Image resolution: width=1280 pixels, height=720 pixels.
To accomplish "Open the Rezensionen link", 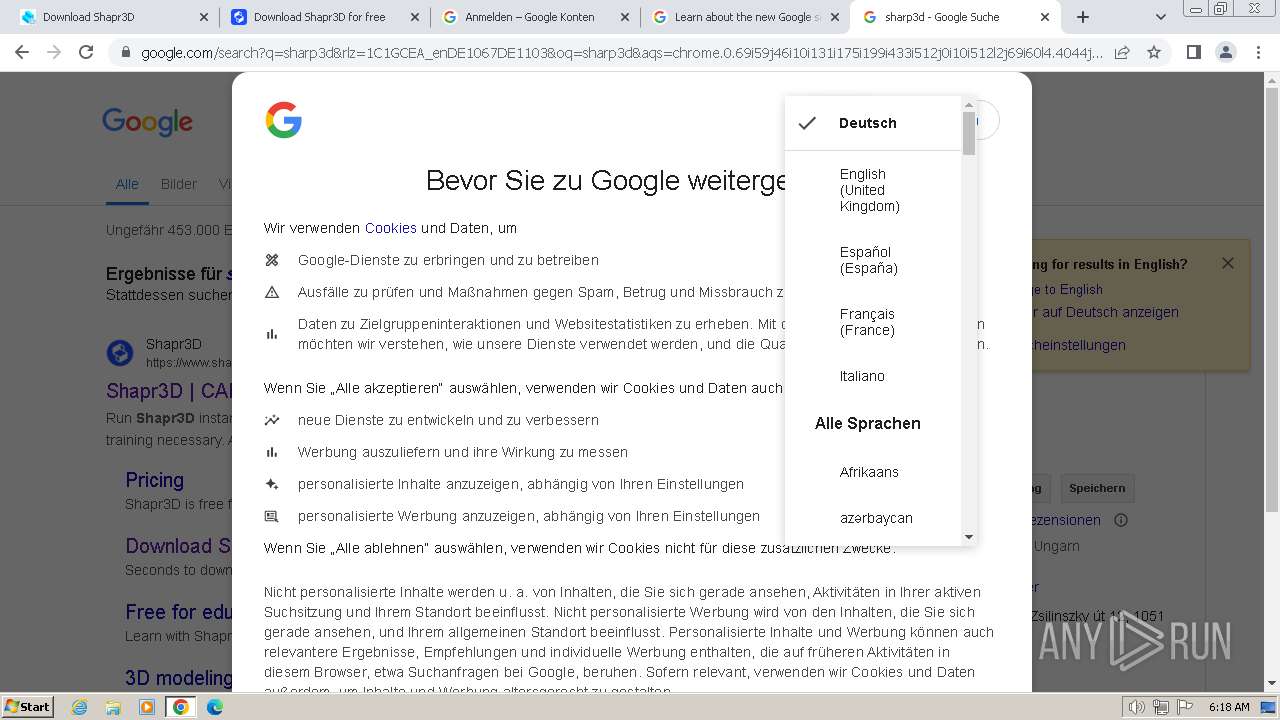I will click(1065, 520).
